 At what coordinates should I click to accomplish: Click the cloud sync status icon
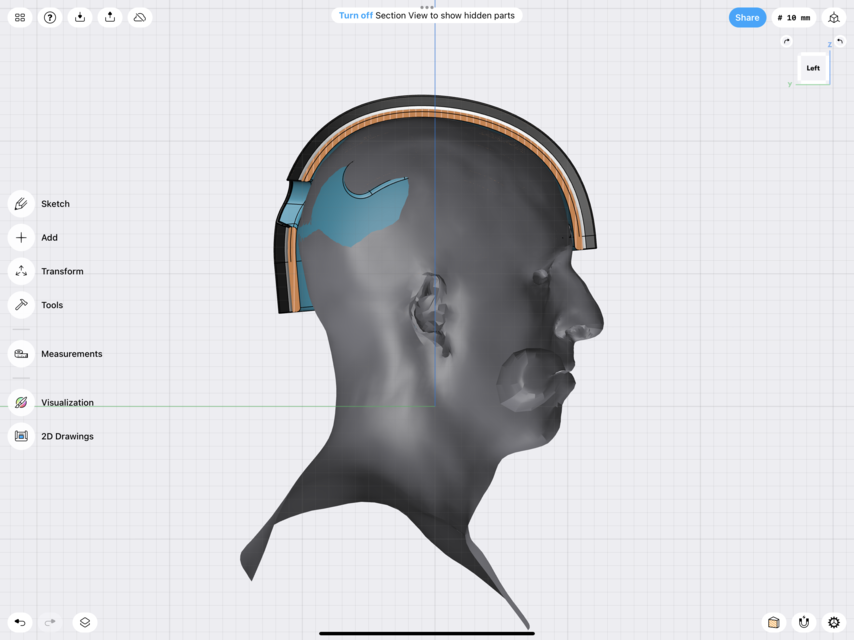pyautogui.click(x=139, y=17)
